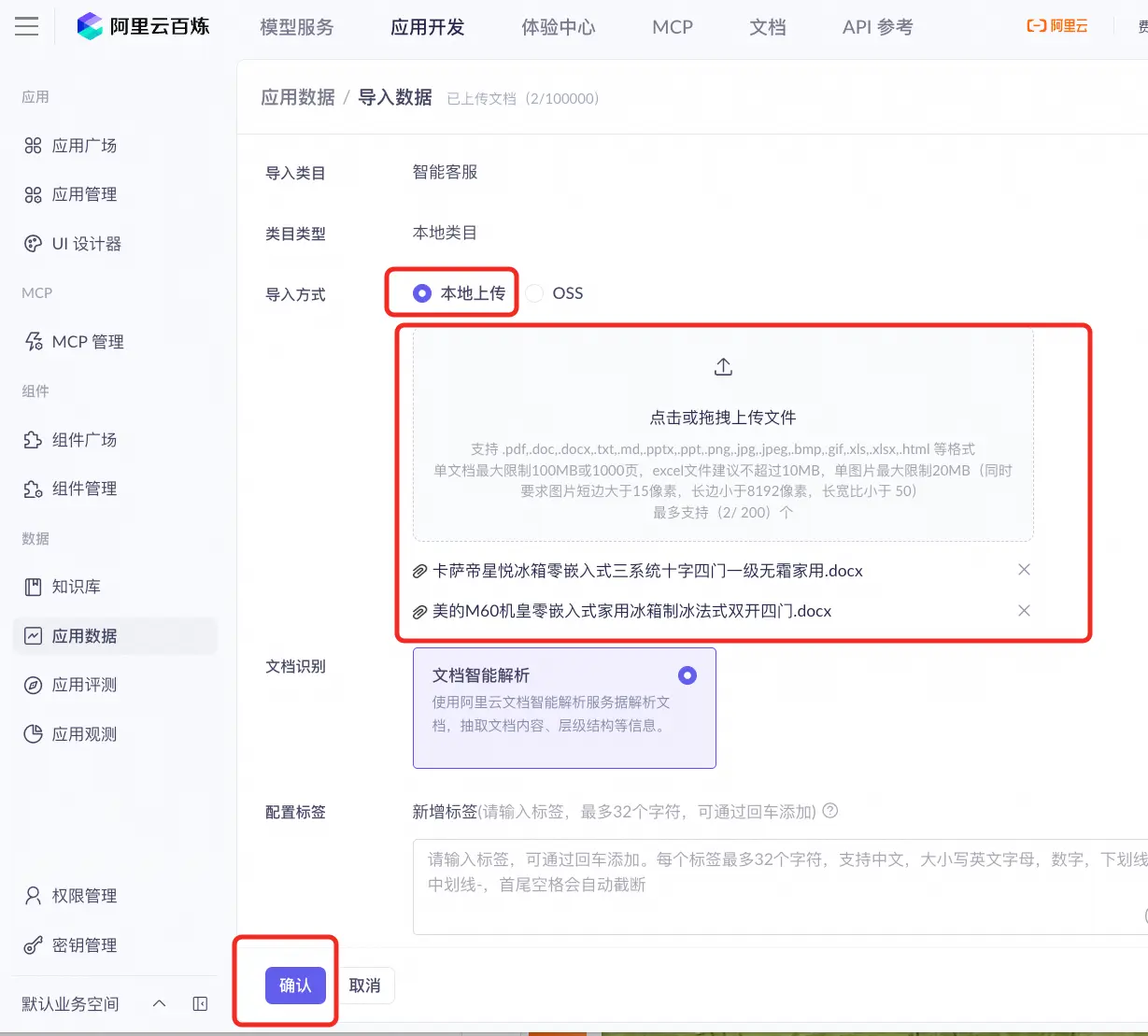Click the 已上传文档（2/100000）text
Screen dimensions: 1148x1036
523,99
